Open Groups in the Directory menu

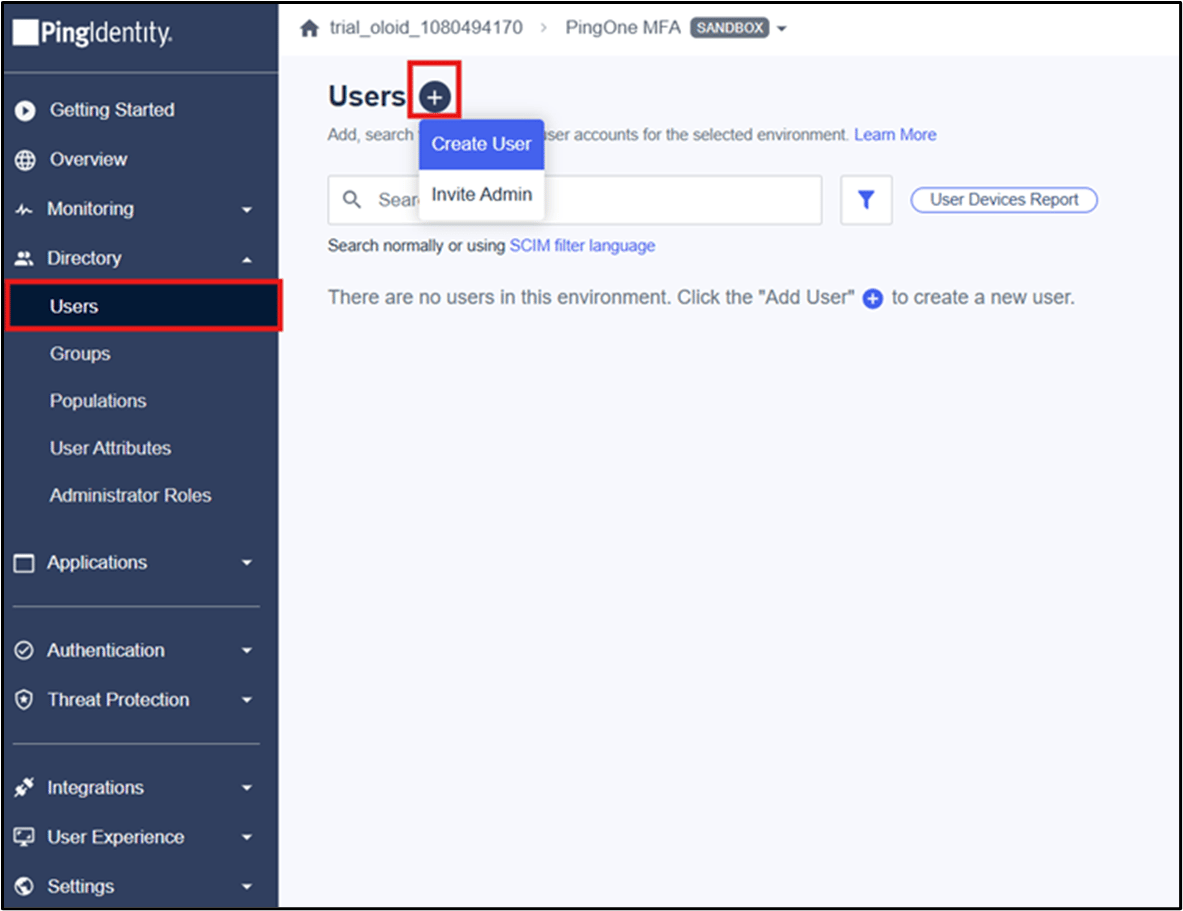80,354
